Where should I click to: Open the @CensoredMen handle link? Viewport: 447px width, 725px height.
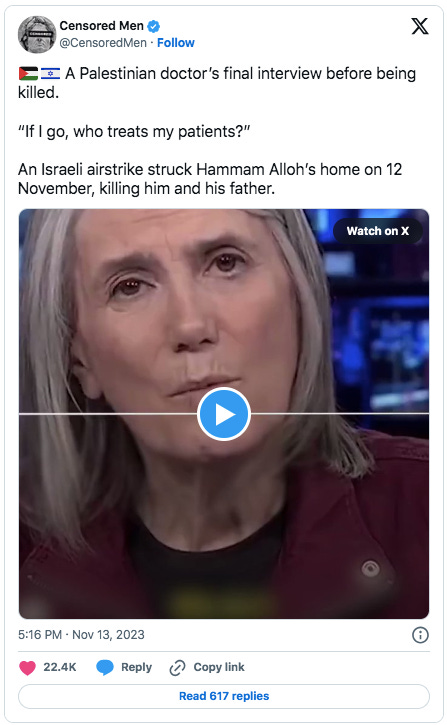coord(103,43)
